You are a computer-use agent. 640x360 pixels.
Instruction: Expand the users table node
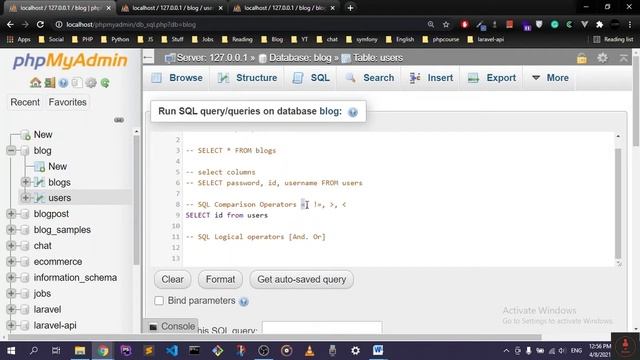pos(25,198)
